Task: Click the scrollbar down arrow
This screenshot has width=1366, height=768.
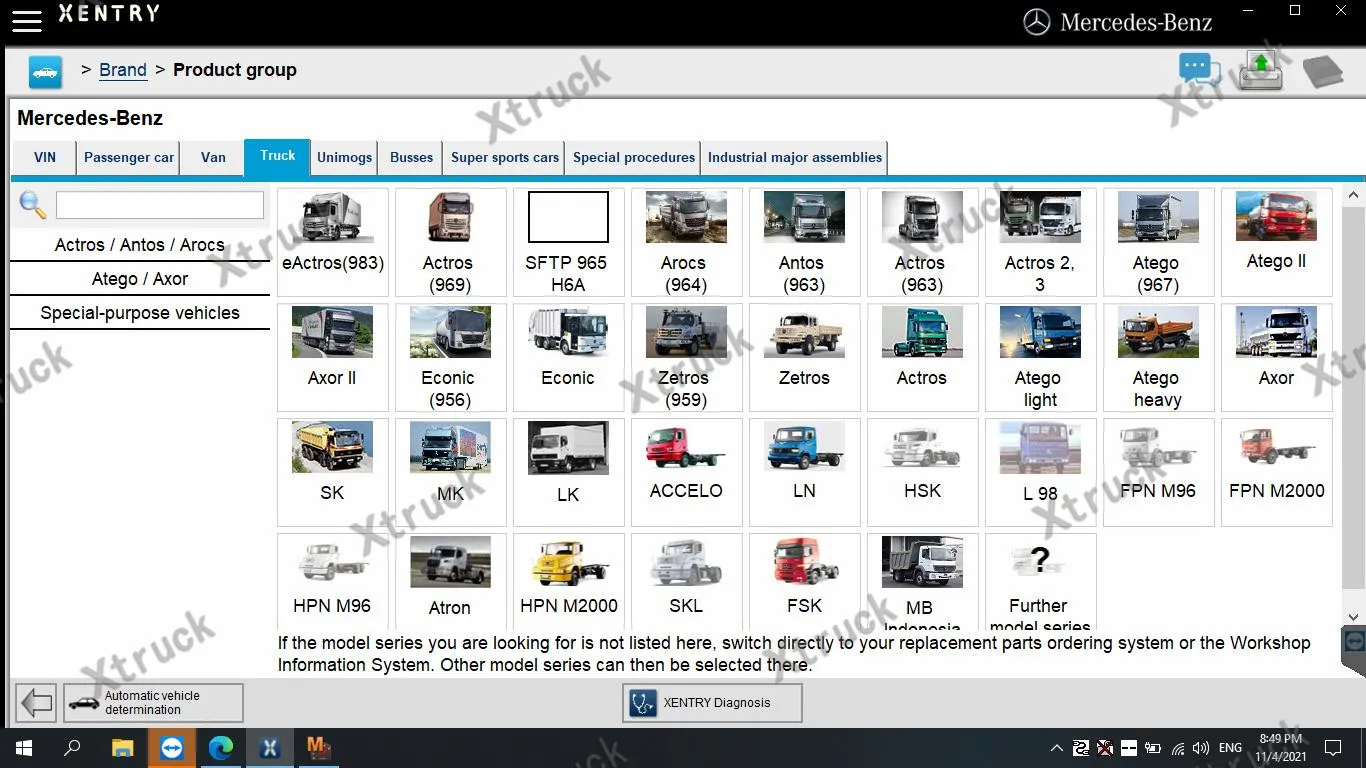Action: click(x=1355, y=618)
